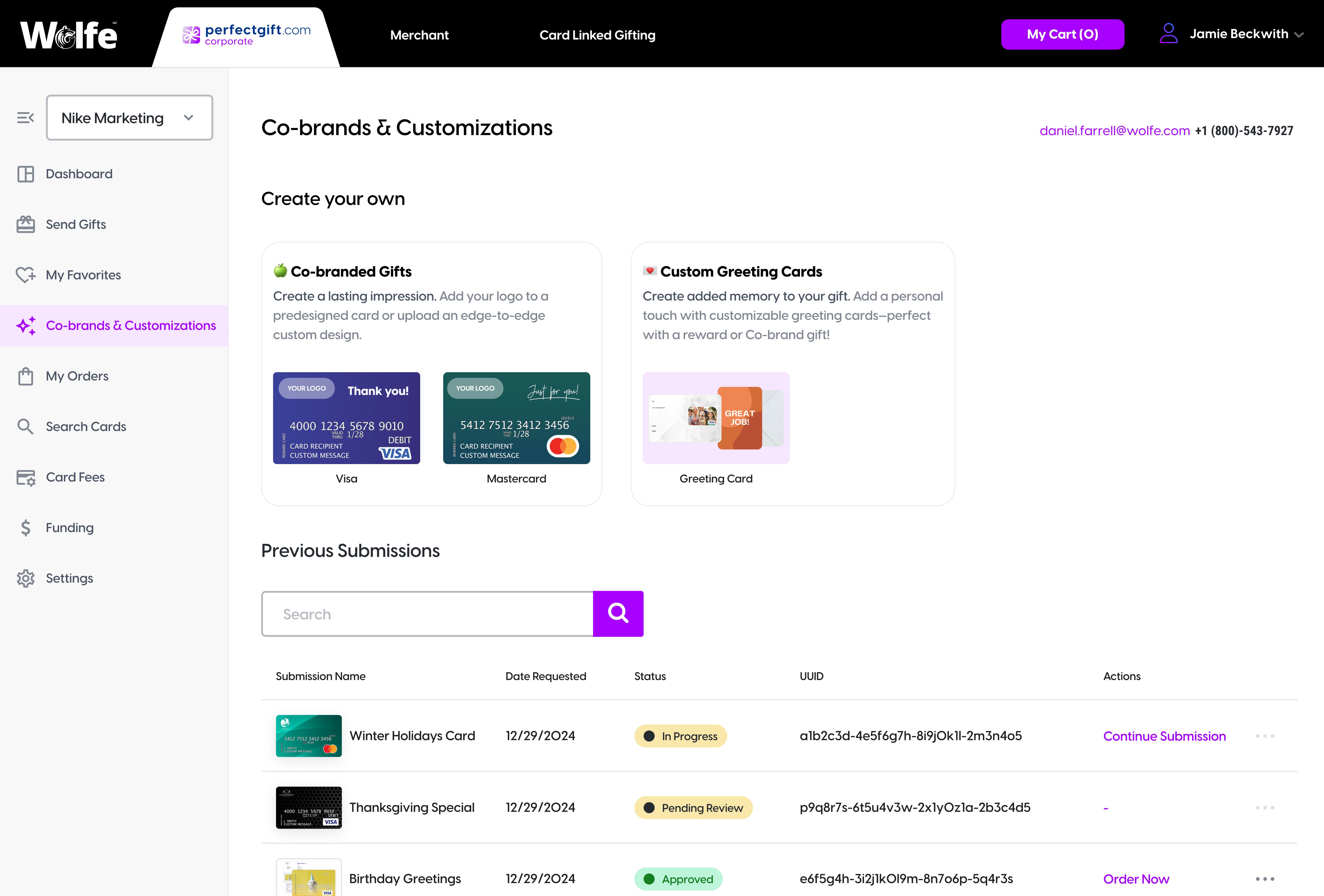The width and height of the screenshot is (1324, 896).
Task: Click the Card Fees icon
Action: coord(26,478)
